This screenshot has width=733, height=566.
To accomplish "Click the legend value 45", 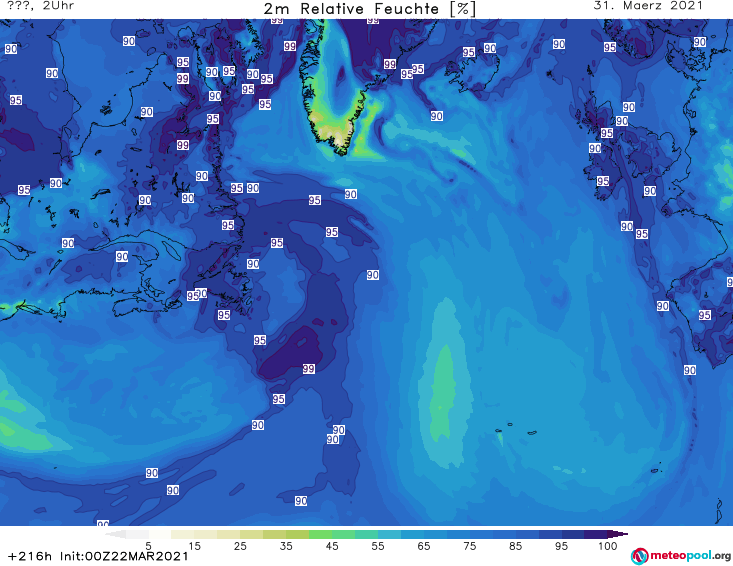I will pos(332,545).
